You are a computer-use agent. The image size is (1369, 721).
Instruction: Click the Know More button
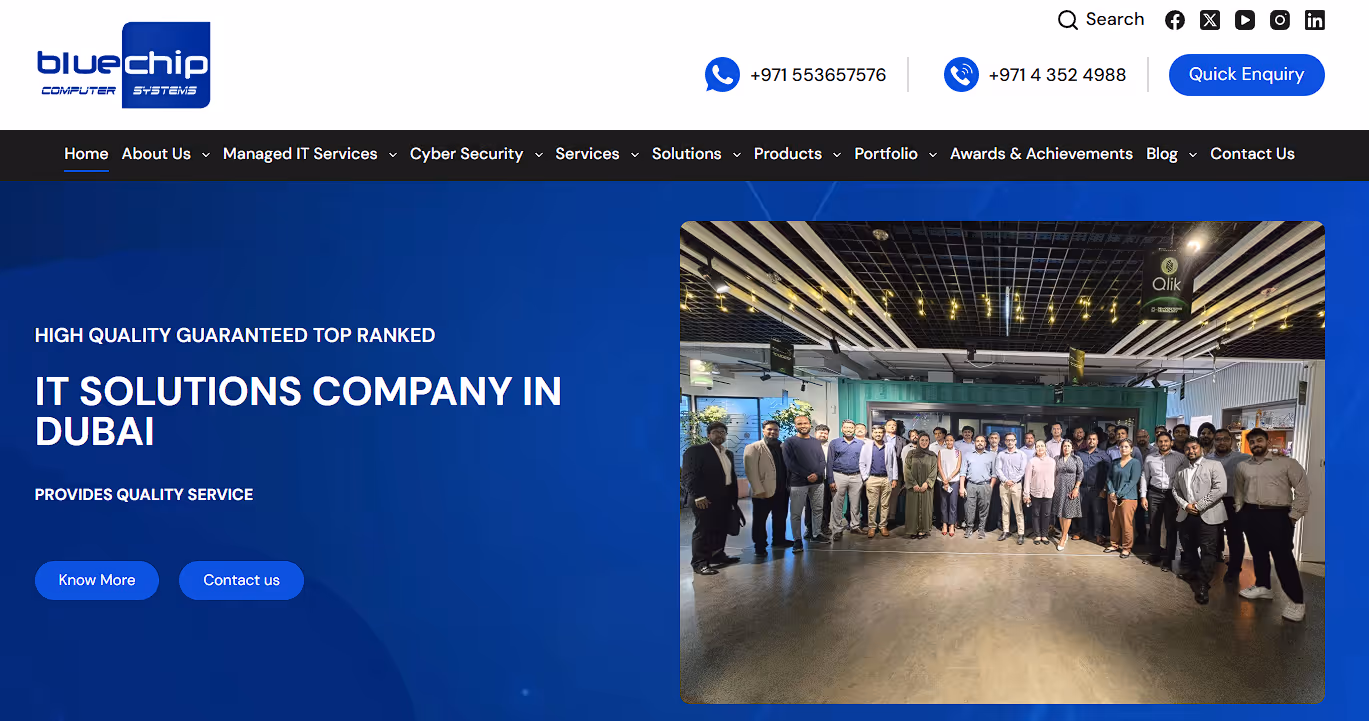(x=97, y=580)
